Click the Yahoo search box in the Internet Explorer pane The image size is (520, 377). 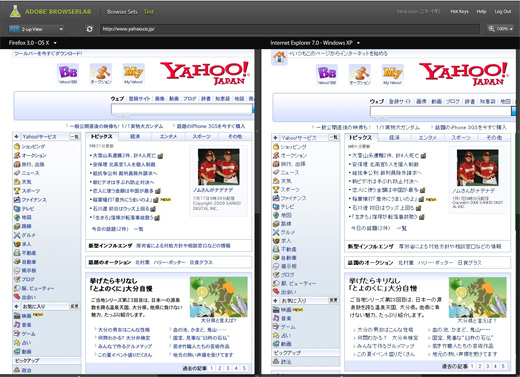point(441,111)
